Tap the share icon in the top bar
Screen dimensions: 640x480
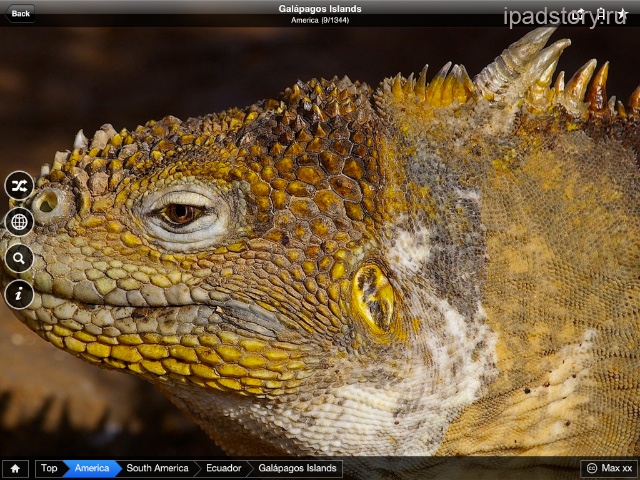pyautogui.click(x=578, y=14)
